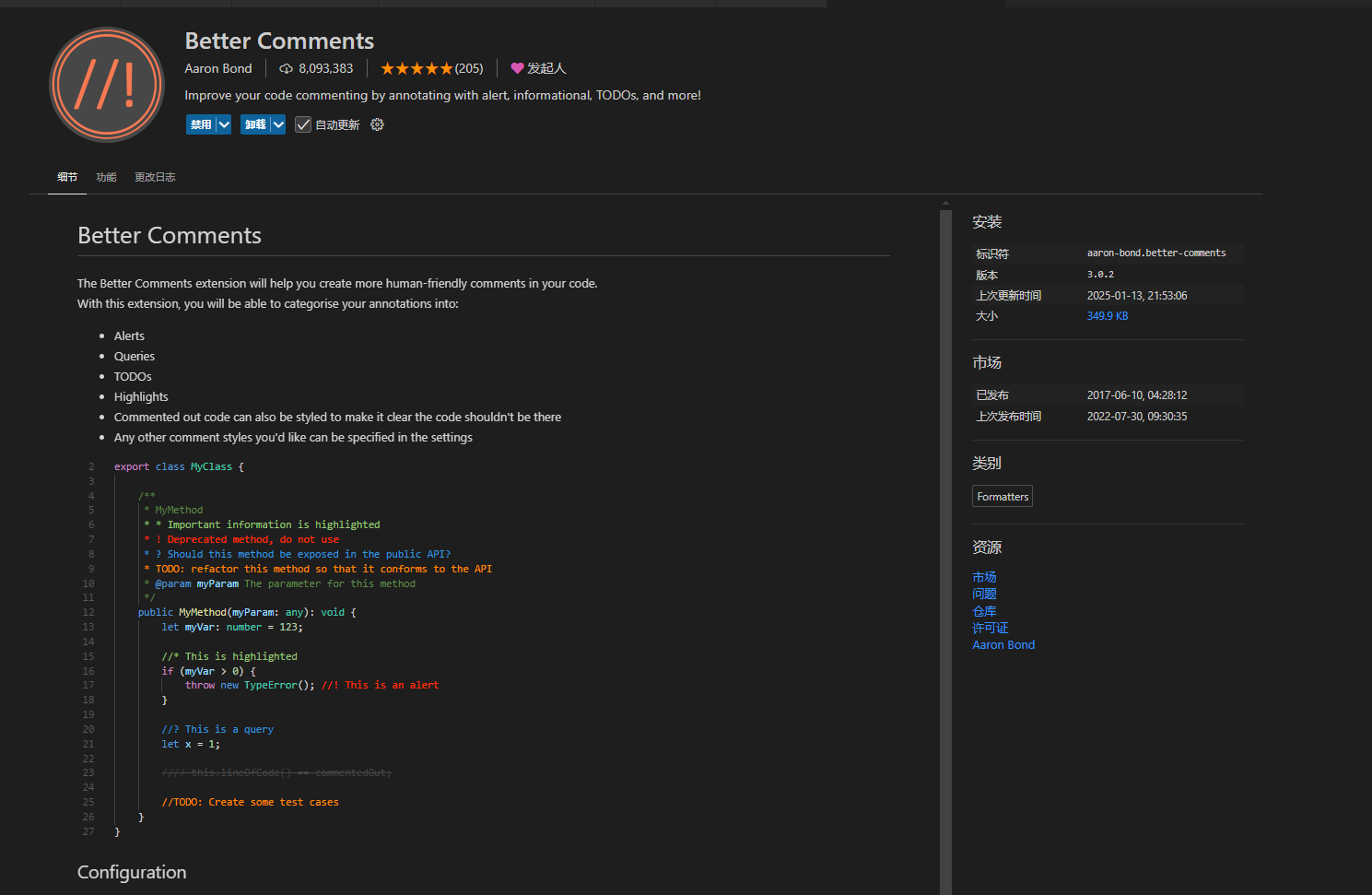
Task: Click the version value 3.0.2
Action: point(1100,275)
